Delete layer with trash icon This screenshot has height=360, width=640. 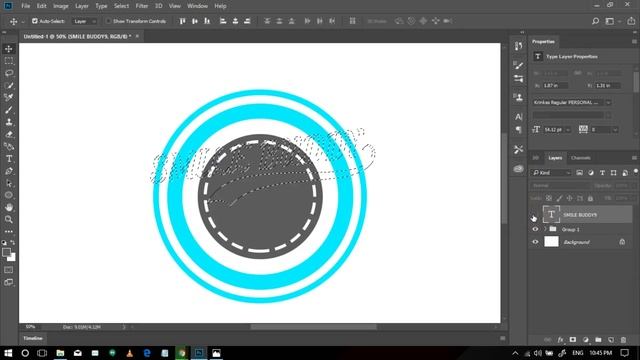click(x=623, y=340)
